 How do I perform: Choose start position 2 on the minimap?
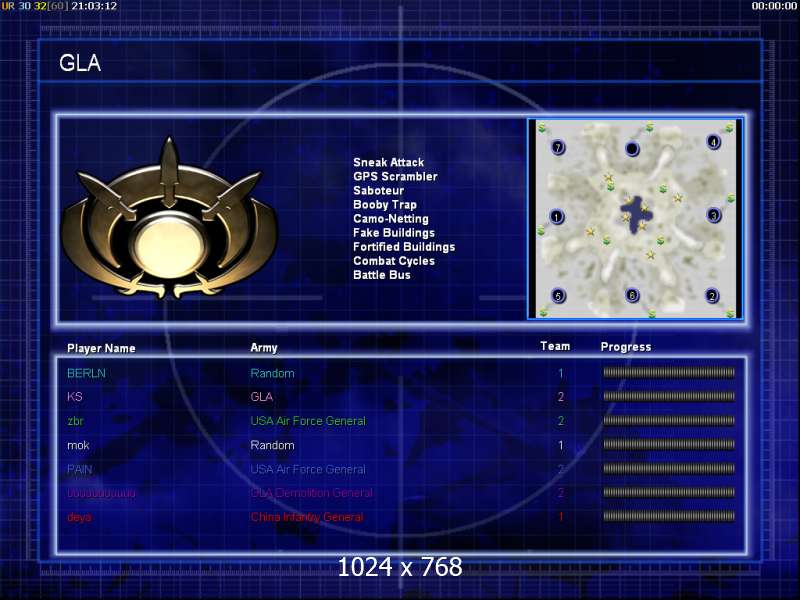pos(712,296)
